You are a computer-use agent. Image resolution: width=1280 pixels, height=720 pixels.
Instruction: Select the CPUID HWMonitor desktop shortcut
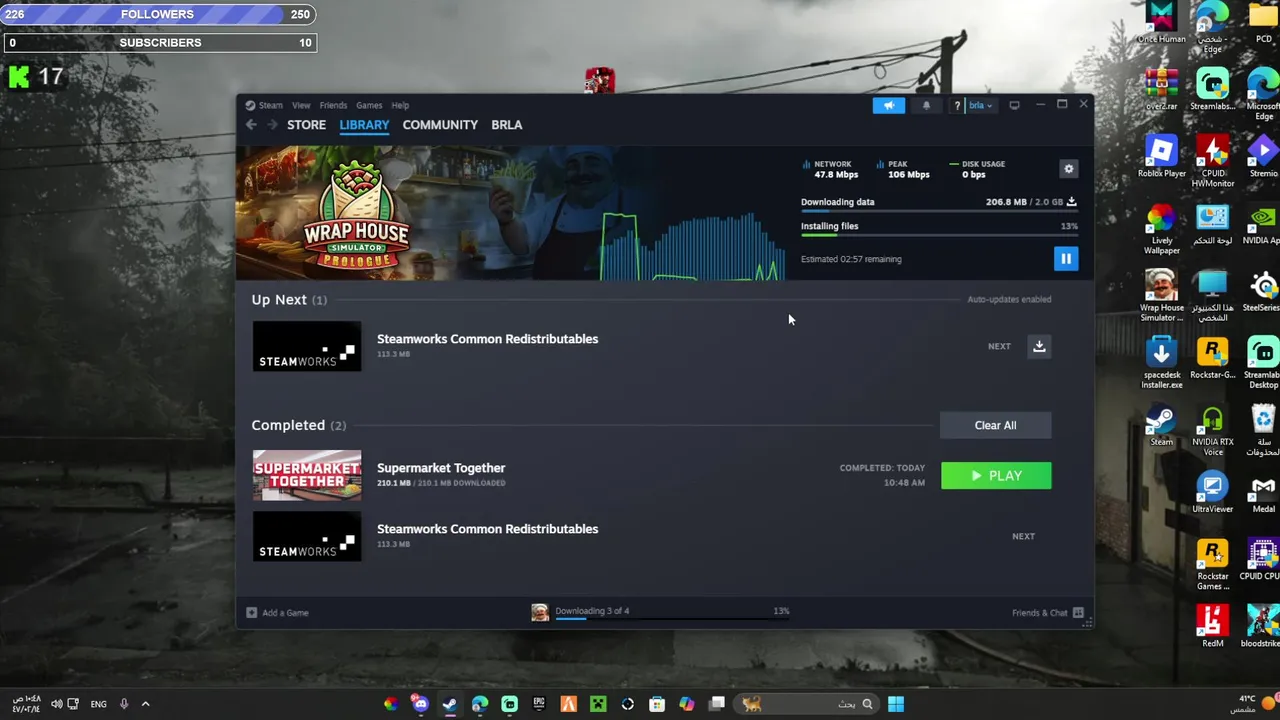tap(1212, 163)
